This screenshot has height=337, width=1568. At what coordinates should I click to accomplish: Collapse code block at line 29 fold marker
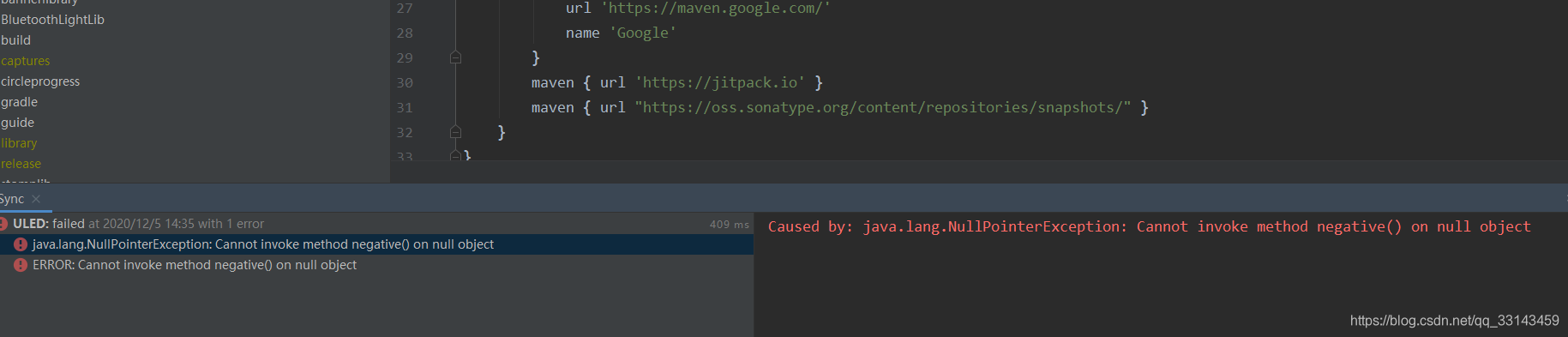tap(456, 57)
